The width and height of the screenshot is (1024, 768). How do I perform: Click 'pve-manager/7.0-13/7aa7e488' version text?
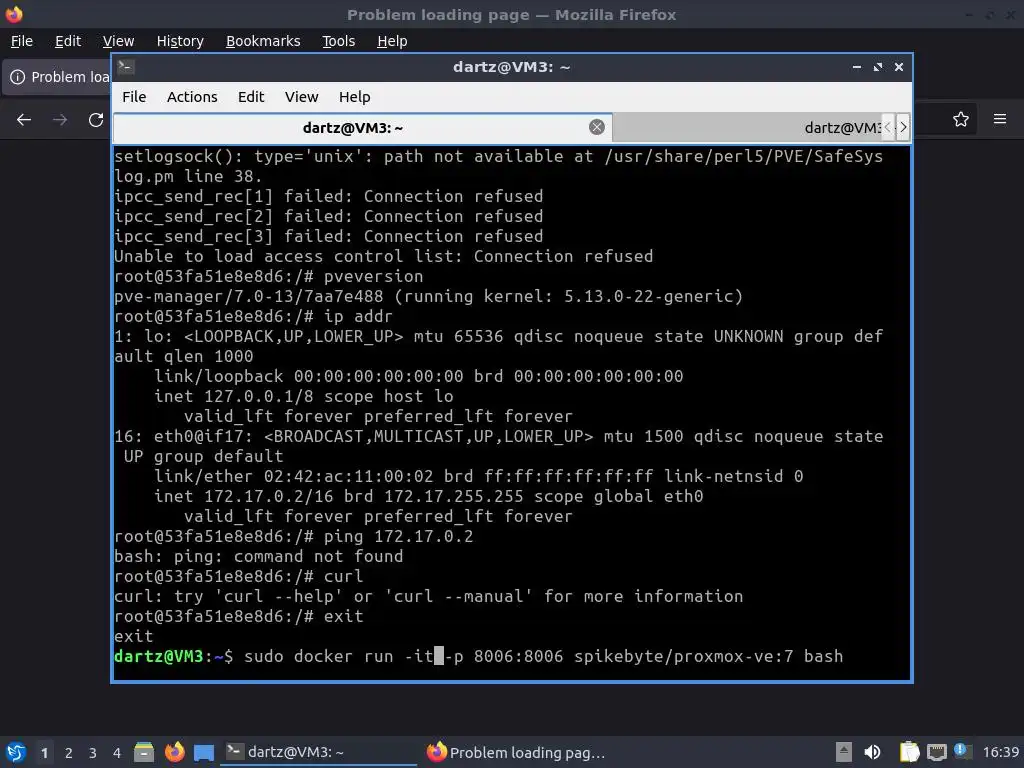pos(249,296)
